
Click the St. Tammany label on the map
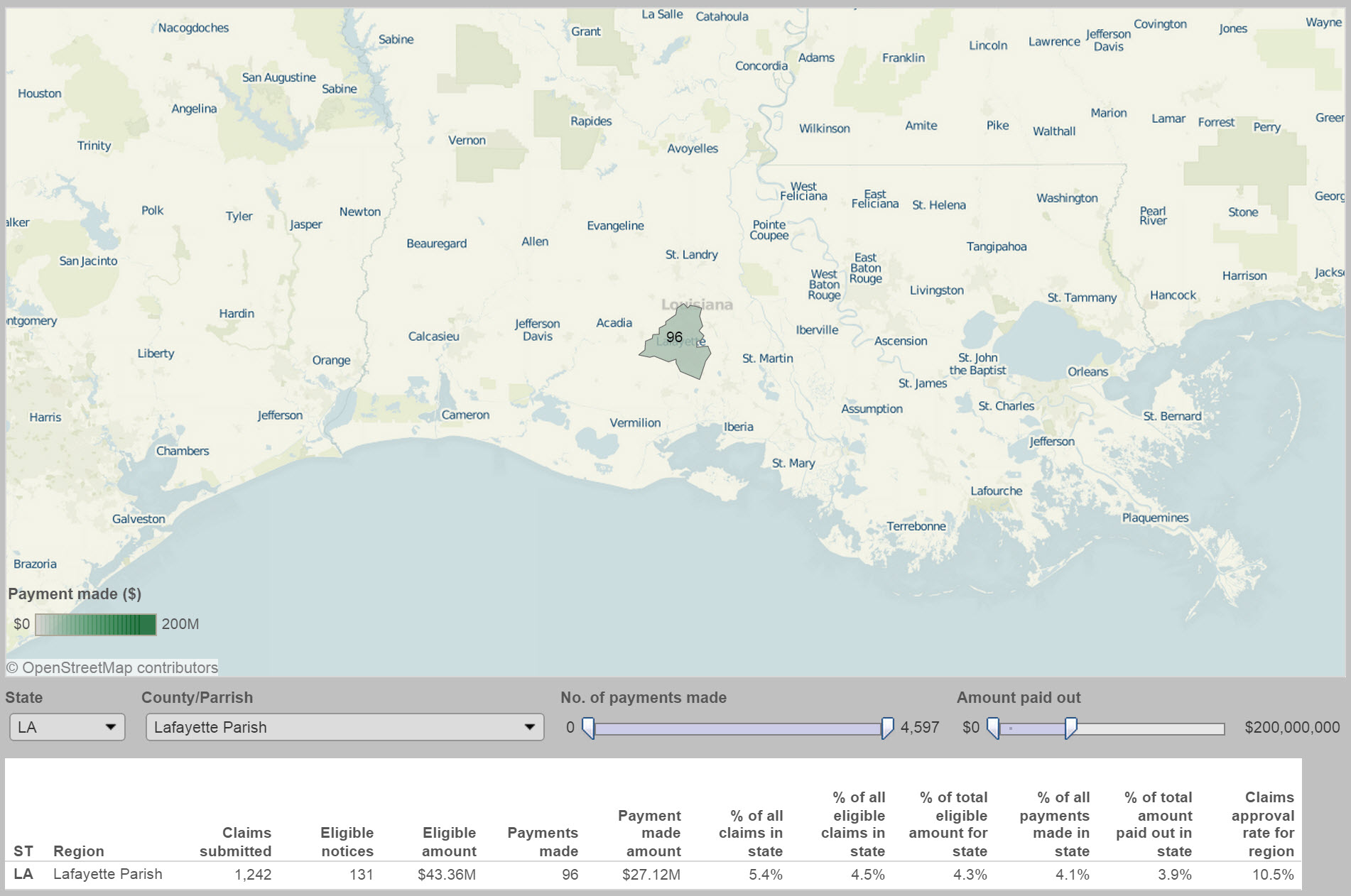[x=1082, y=297]
